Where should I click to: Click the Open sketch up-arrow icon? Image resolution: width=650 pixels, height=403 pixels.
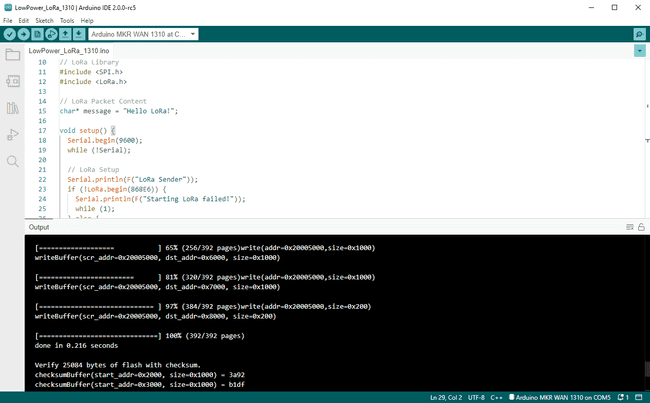point(65,34)
